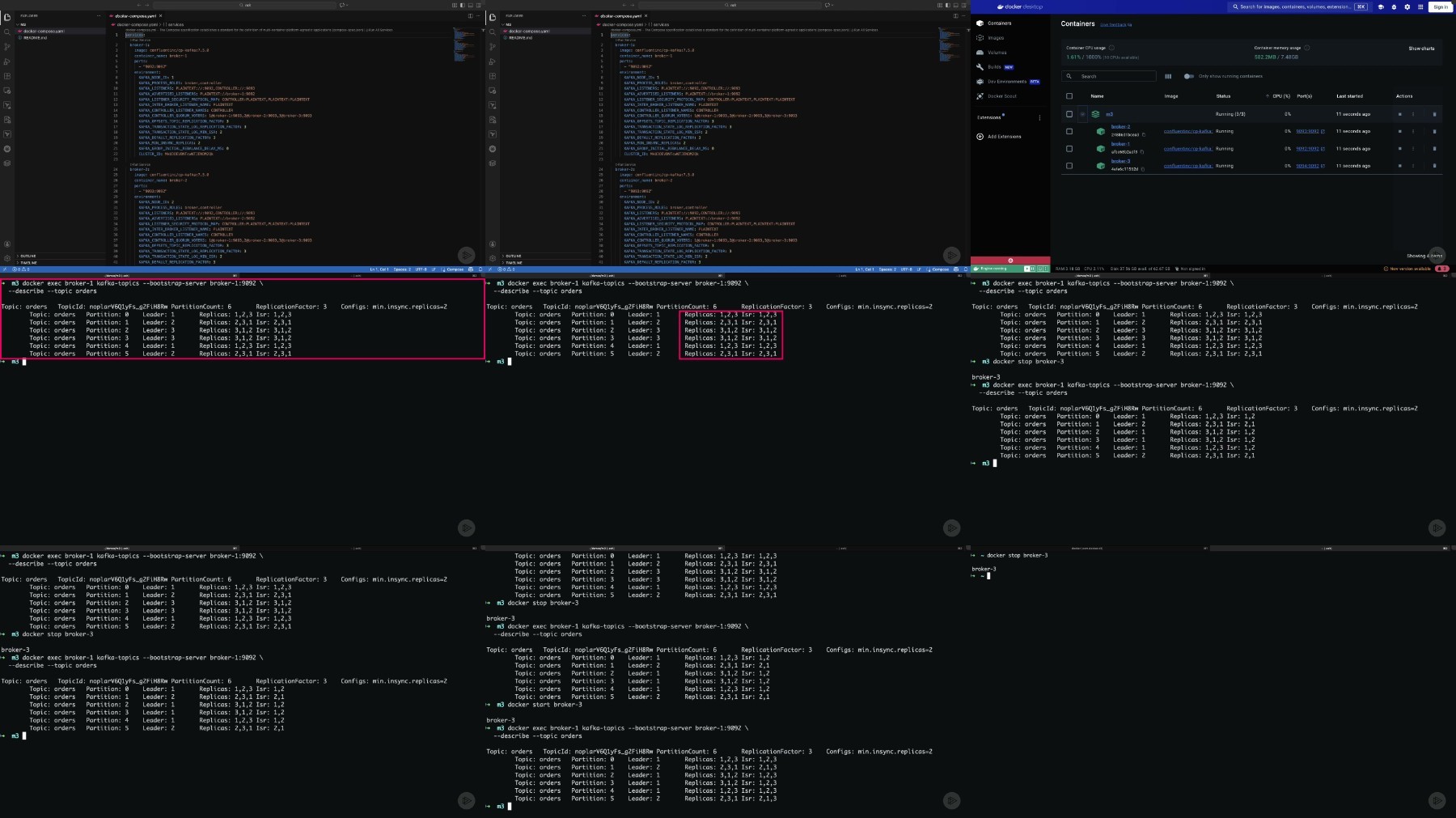Open the troubleshoot bug icon
Image resolution: width=1456 pixels, height=818 pixels.
tap(1394, 6)
